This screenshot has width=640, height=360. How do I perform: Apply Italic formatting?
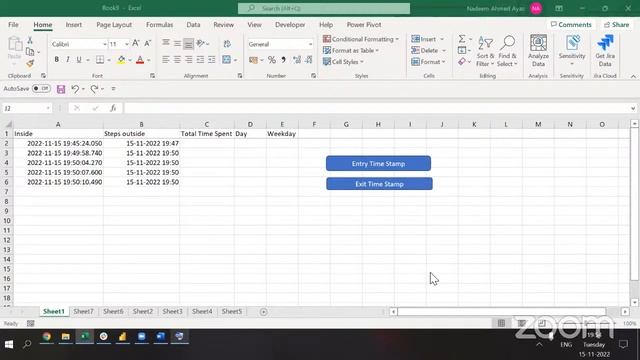click(68, 60)
